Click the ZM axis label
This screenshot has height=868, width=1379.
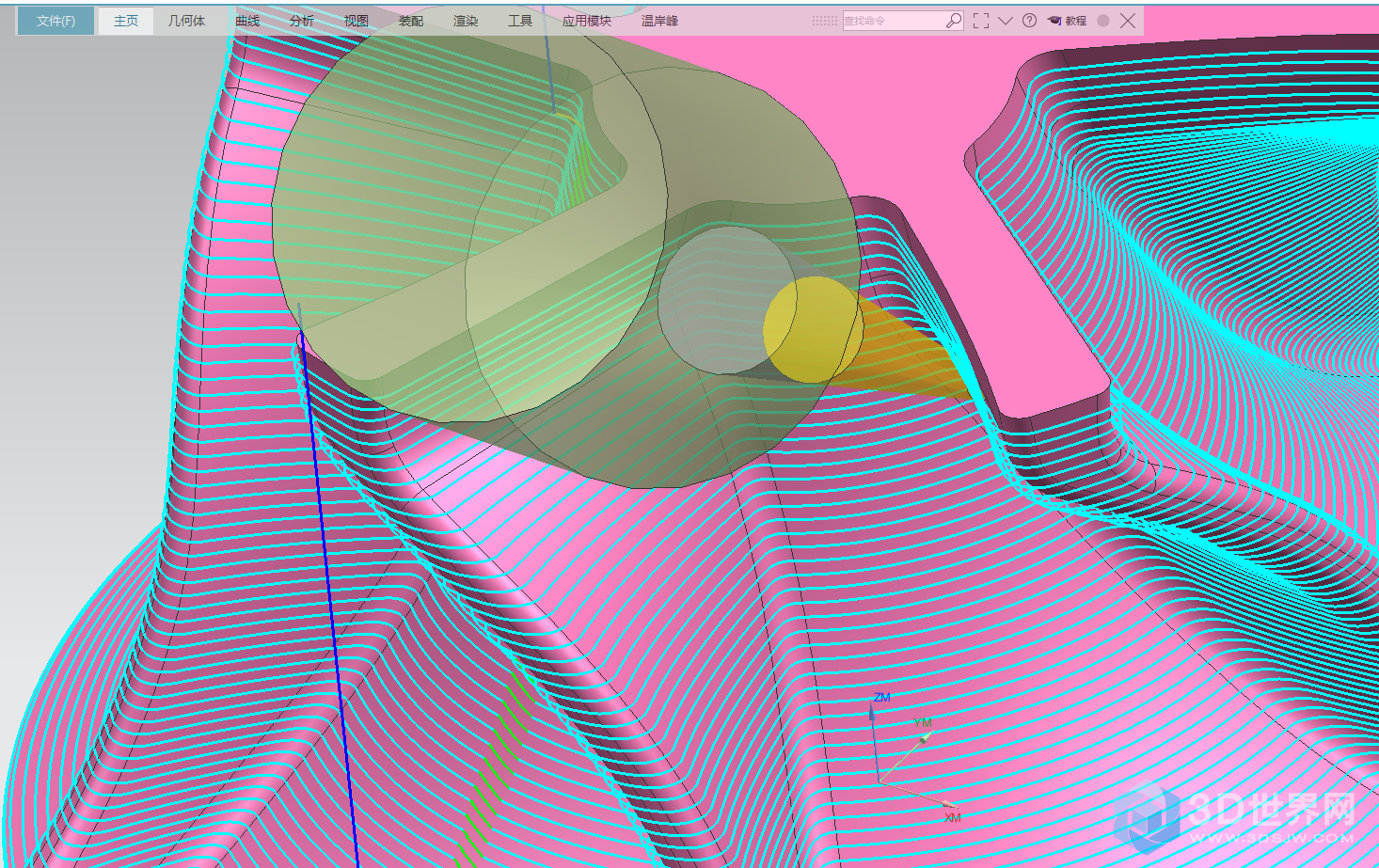click(881, 697)
